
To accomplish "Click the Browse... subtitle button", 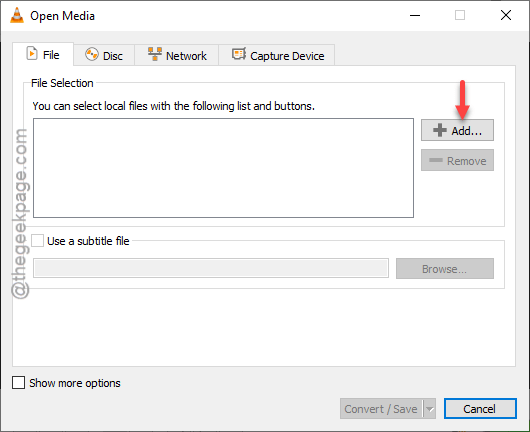I will click(445, 269).
